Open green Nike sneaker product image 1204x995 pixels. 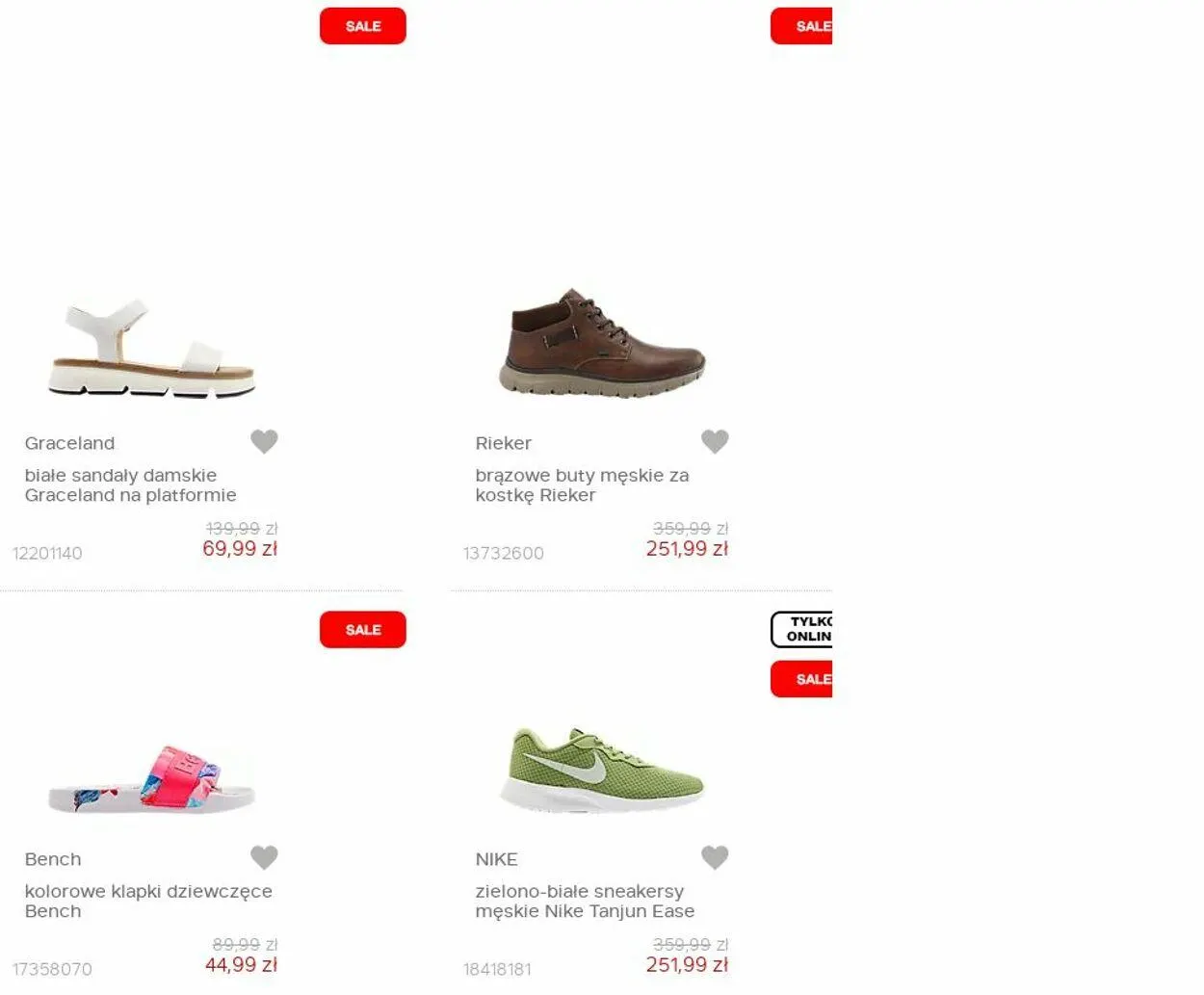click(x=603, y=771)
